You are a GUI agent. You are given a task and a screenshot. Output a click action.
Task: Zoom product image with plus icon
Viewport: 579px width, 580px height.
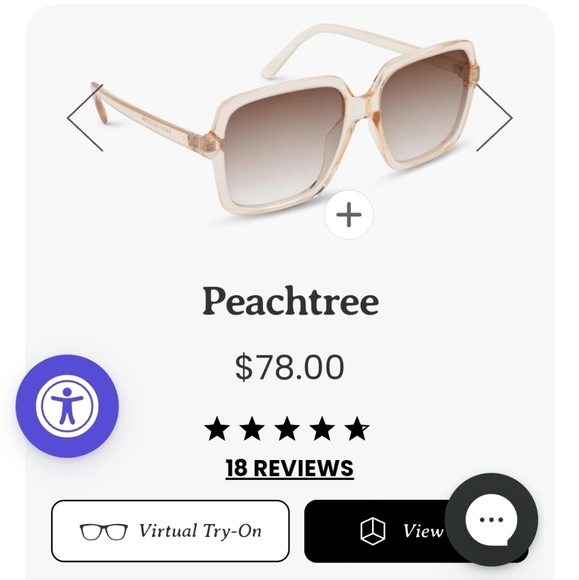click(349, 215)
